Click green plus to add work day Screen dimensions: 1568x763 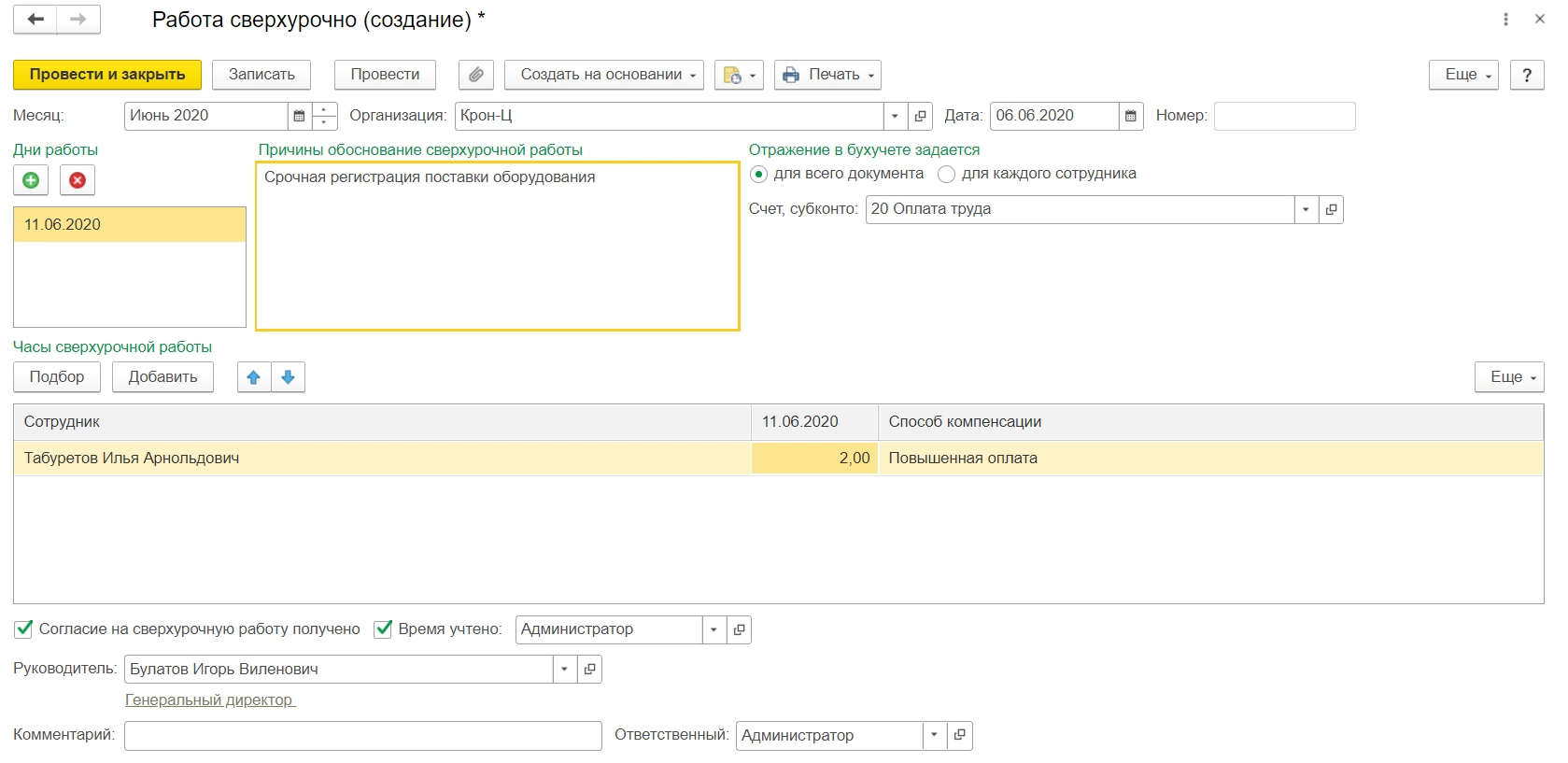31,180
